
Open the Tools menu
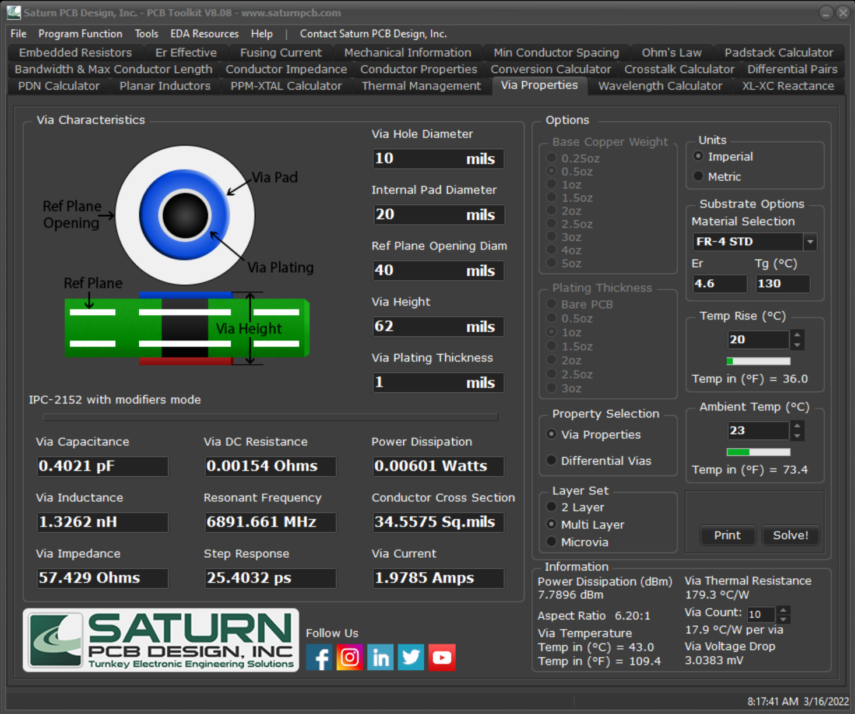point(146,33)
